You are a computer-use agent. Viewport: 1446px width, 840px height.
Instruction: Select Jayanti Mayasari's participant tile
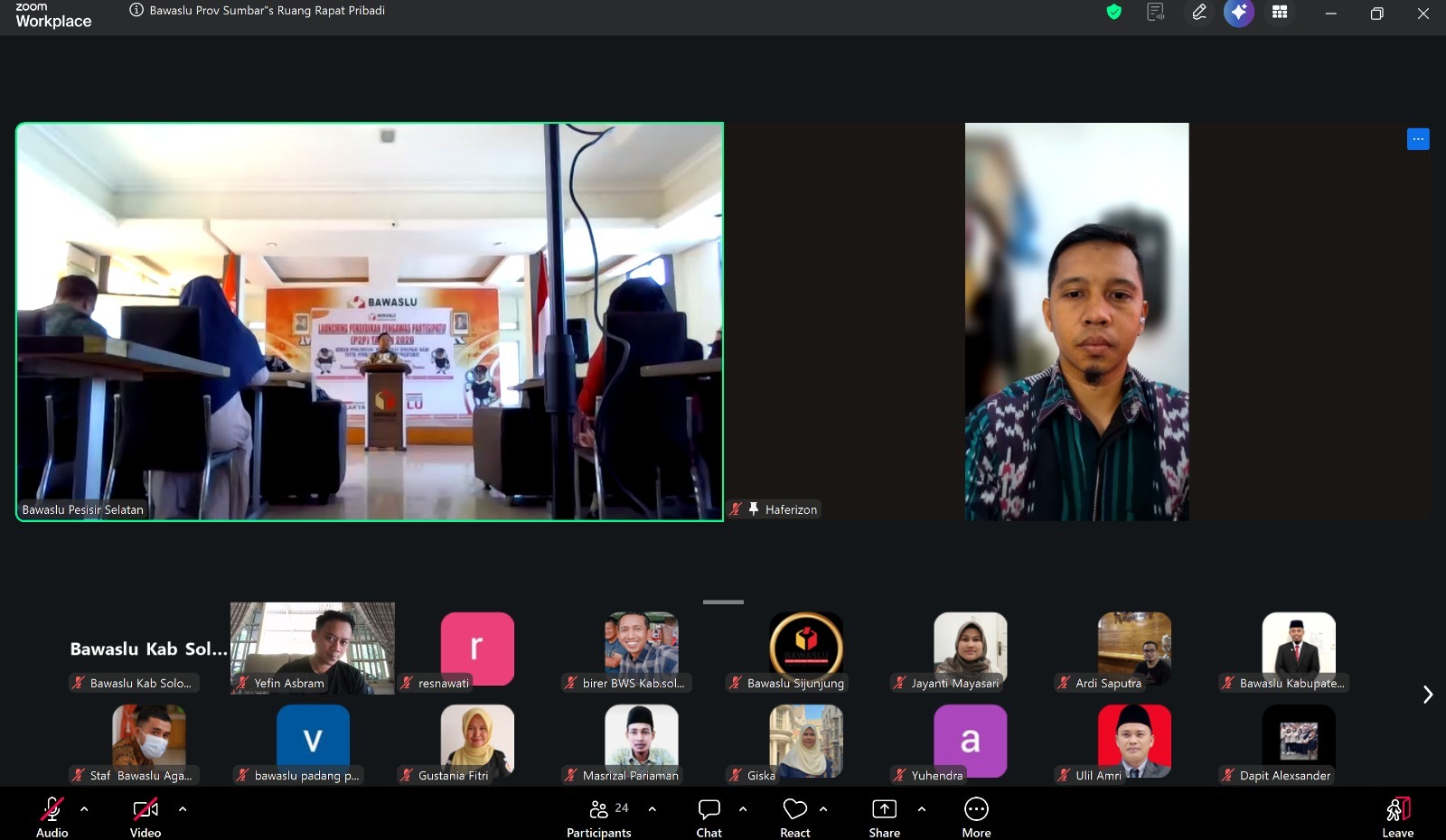pos(971,649)
